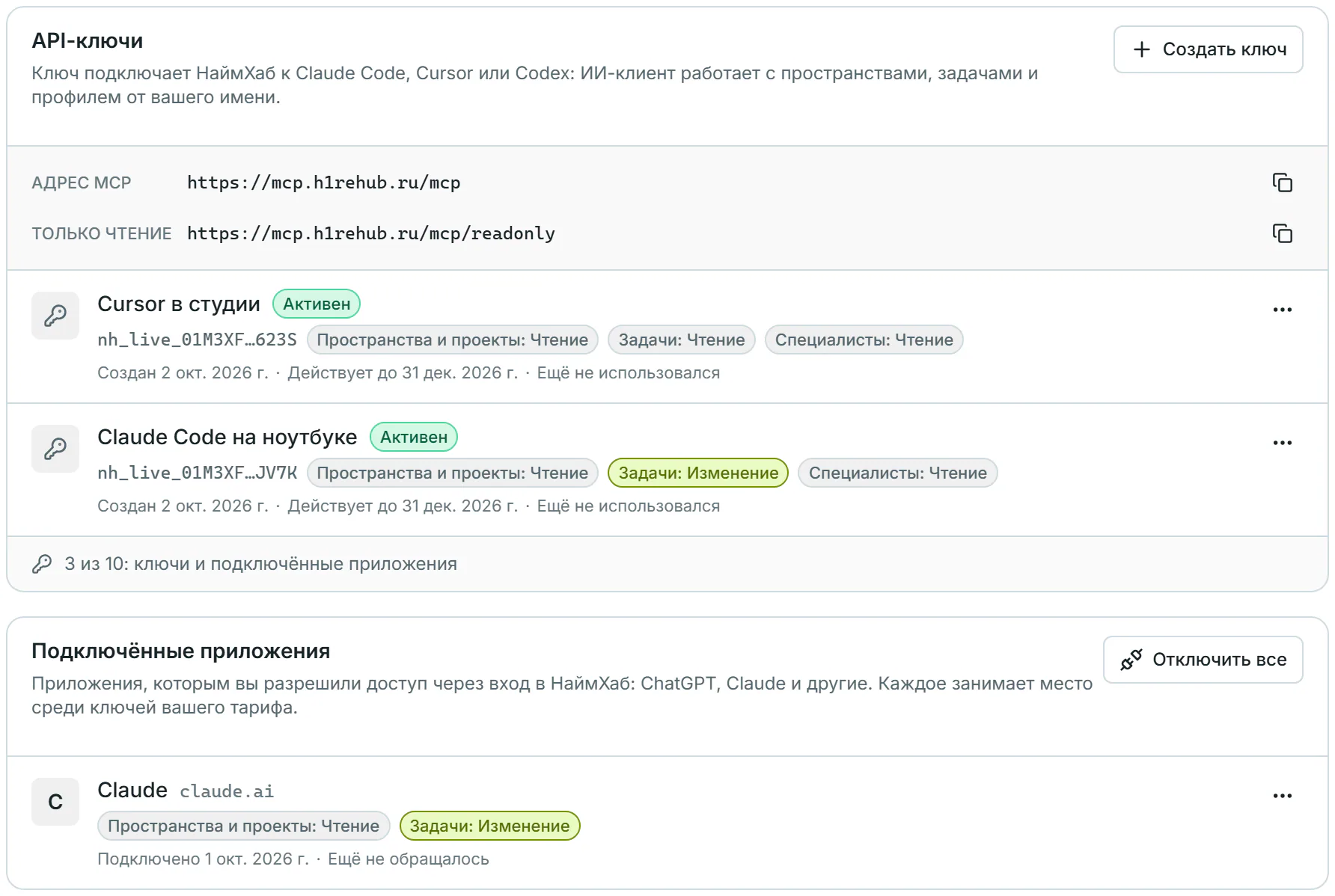The image size is (1335, 896).
Task: Copy the read-only MCP URL
Action: [x=1282, y=233]
